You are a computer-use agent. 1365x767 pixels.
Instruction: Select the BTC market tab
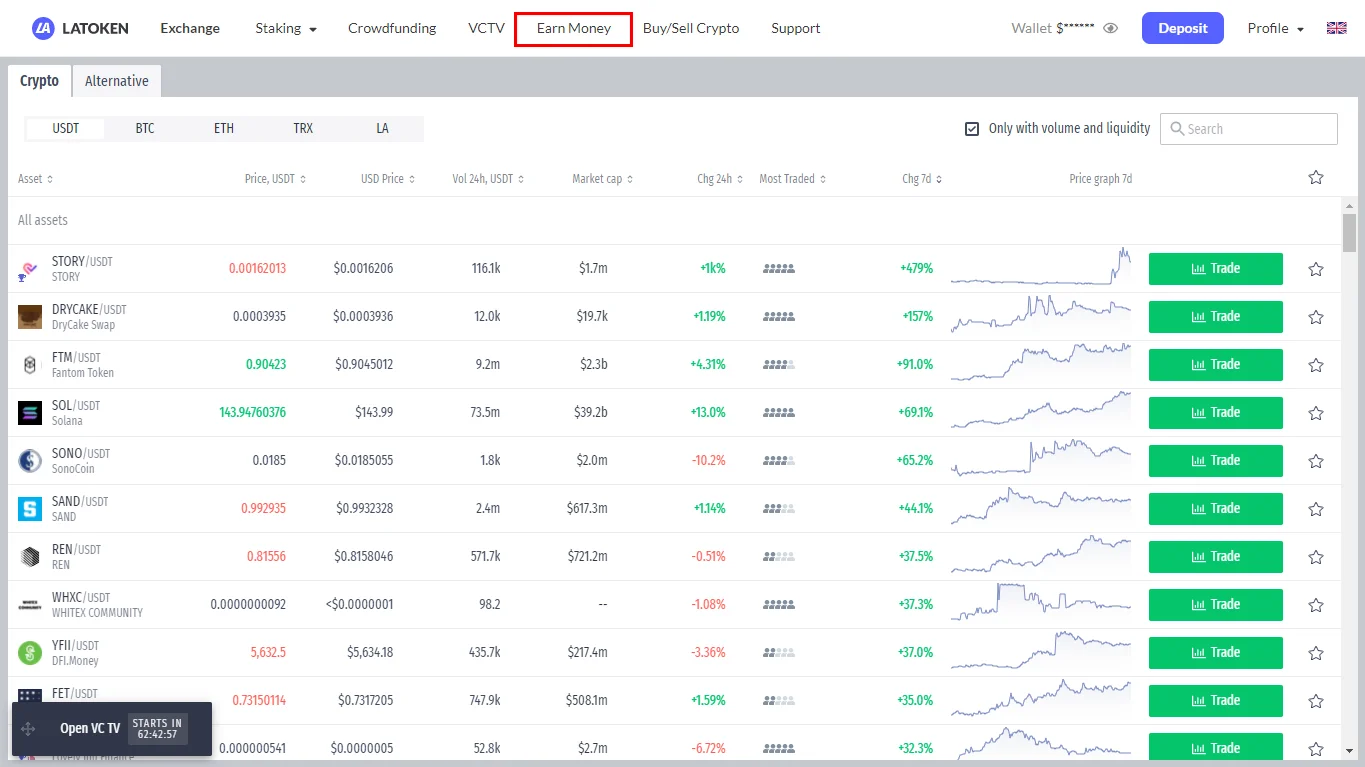[145, 129]
